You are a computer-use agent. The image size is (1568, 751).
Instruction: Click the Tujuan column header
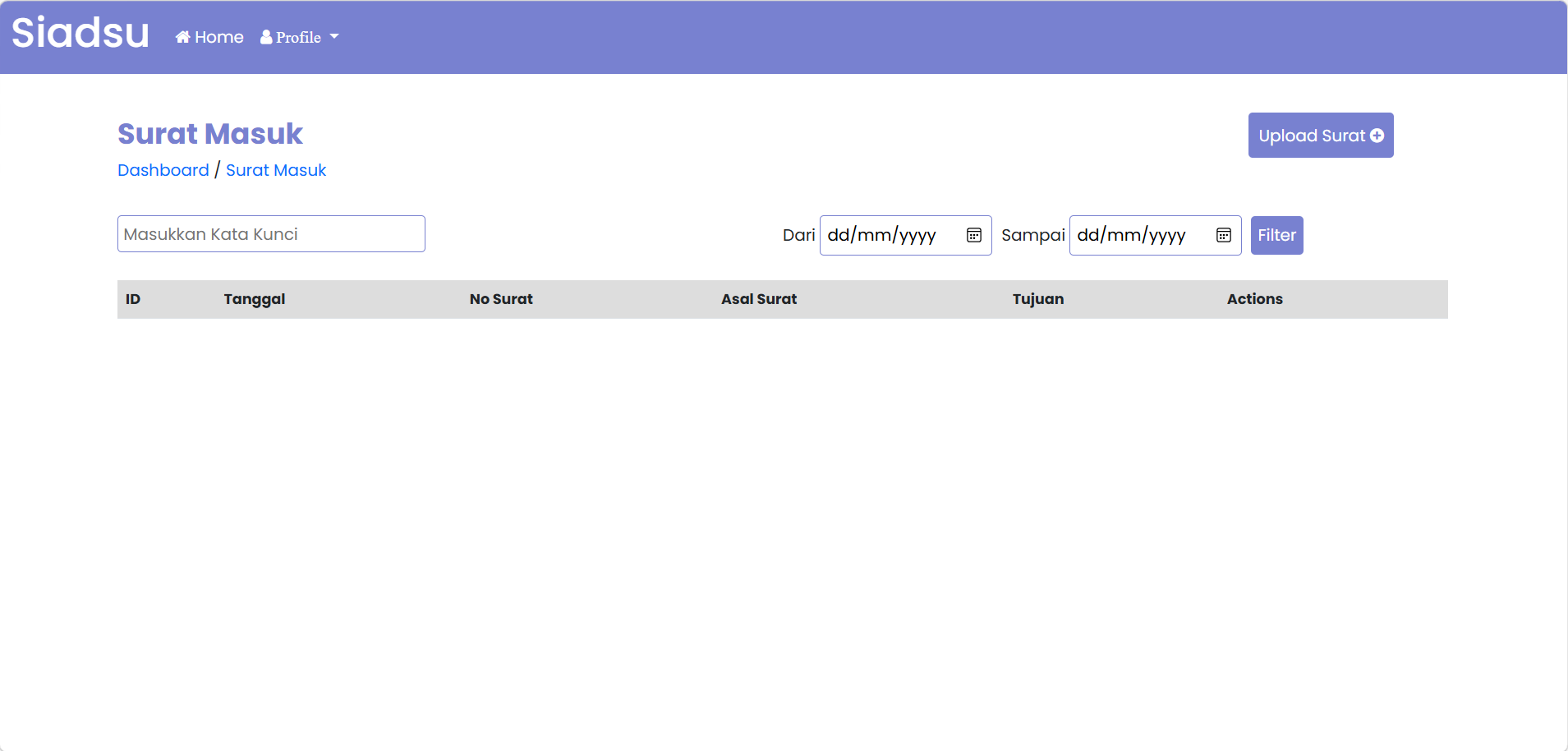[x=1037, y=299]
